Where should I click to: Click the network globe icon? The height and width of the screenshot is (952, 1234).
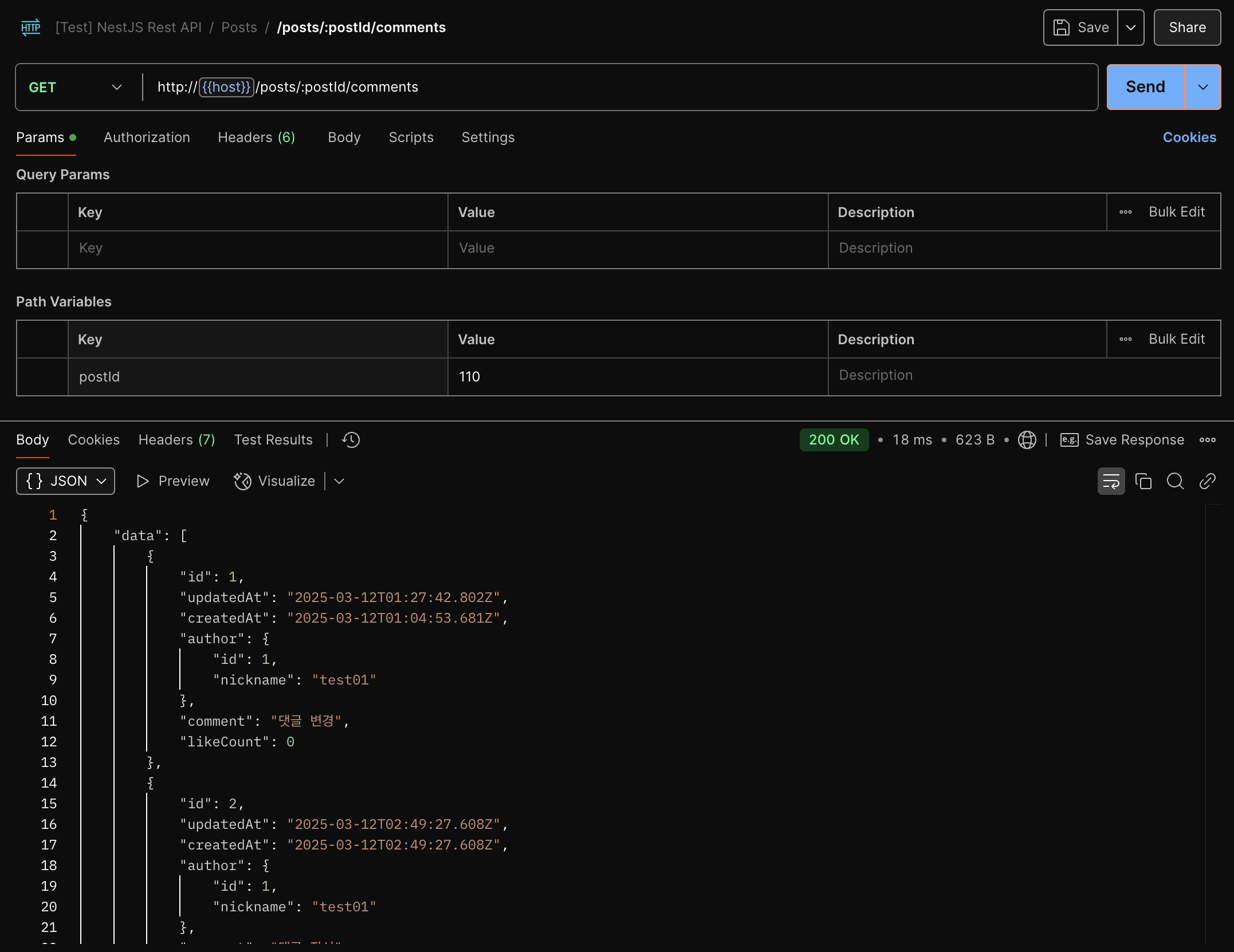[1027, 440]
